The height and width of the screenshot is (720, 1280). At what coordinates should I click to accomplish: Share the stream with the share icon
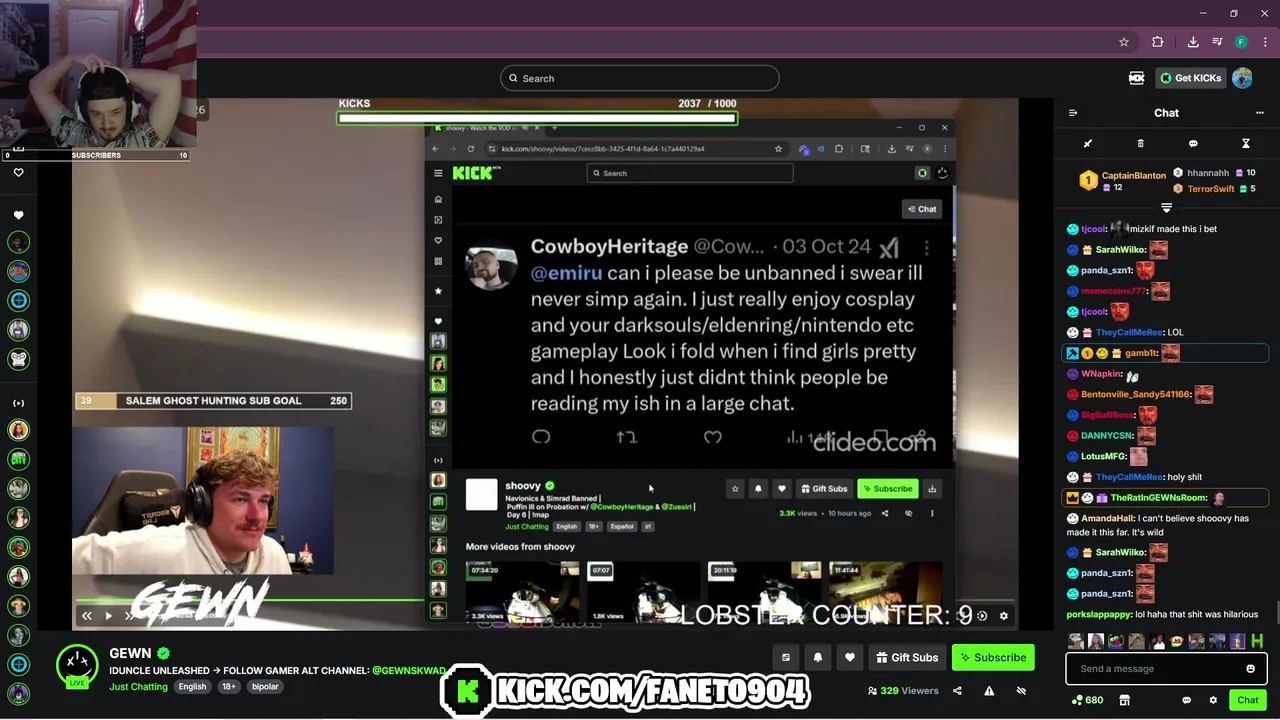957,691
